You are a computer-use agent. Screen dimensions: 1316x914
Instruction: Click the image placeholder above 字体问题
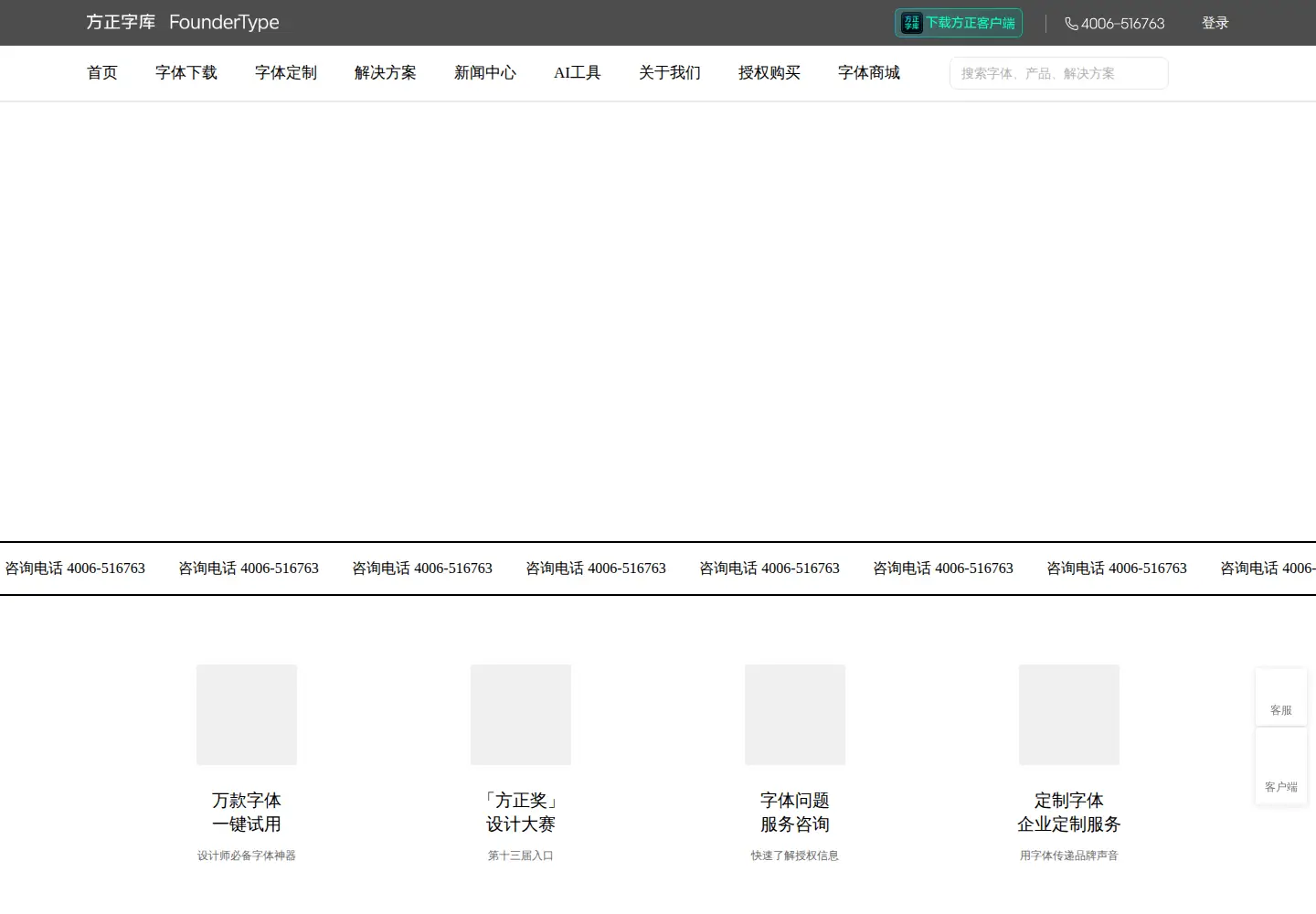click(x=795, y=715)
